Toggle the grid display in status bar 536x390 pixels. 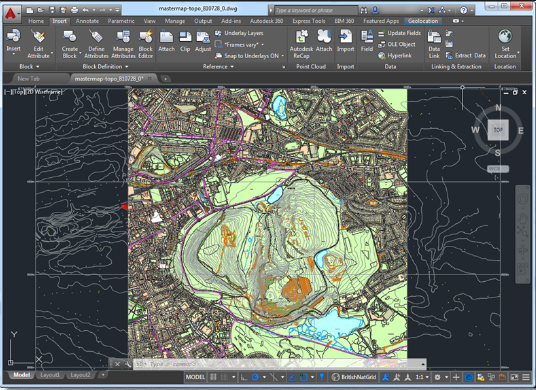pos(213,377)
